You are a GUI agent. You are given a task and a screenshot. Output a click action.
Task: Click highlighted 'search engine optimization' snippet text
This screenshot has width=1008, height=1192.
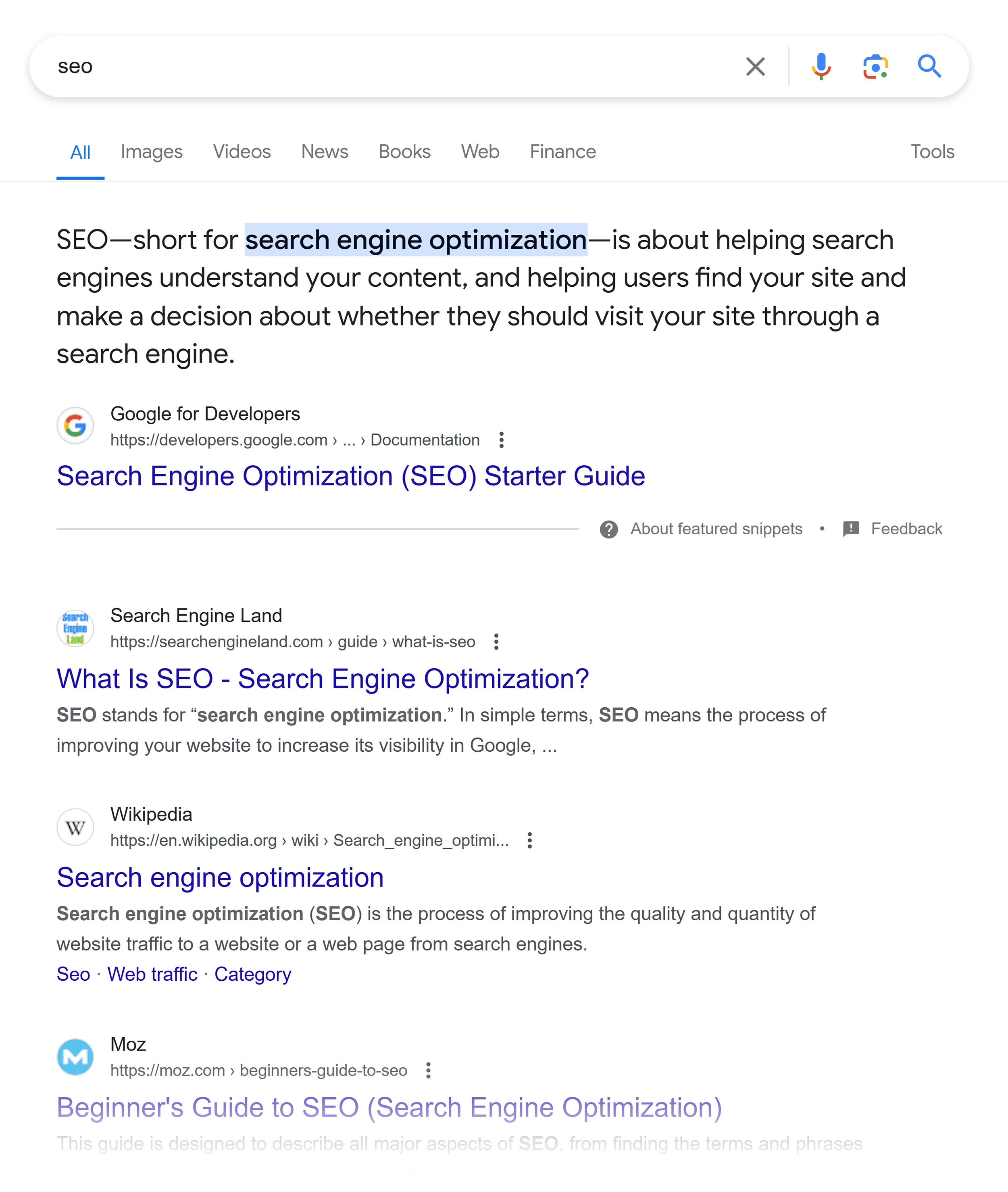(416, 240)
